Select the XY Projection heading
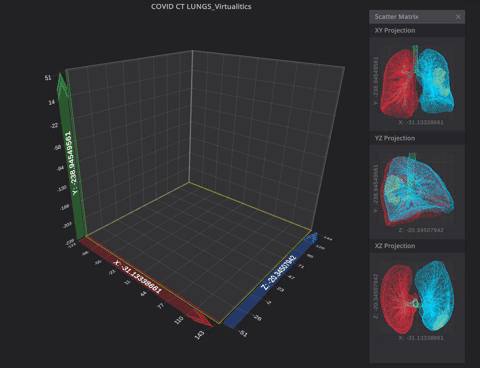This screenshot has height=368, width=480. [395, 30]
